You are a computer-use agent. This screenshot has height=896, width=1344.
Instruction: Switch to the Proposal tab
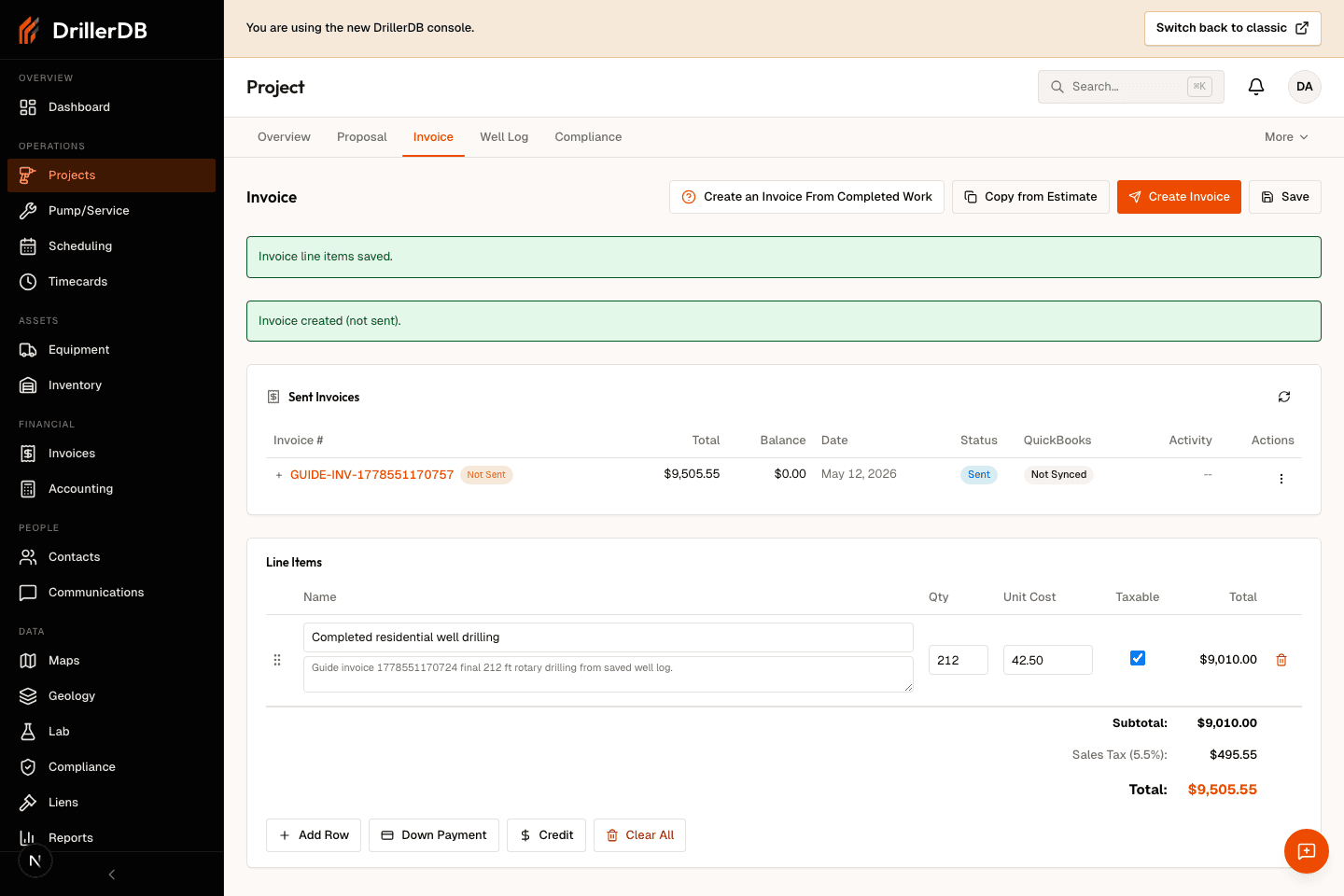tap(362, 137)
